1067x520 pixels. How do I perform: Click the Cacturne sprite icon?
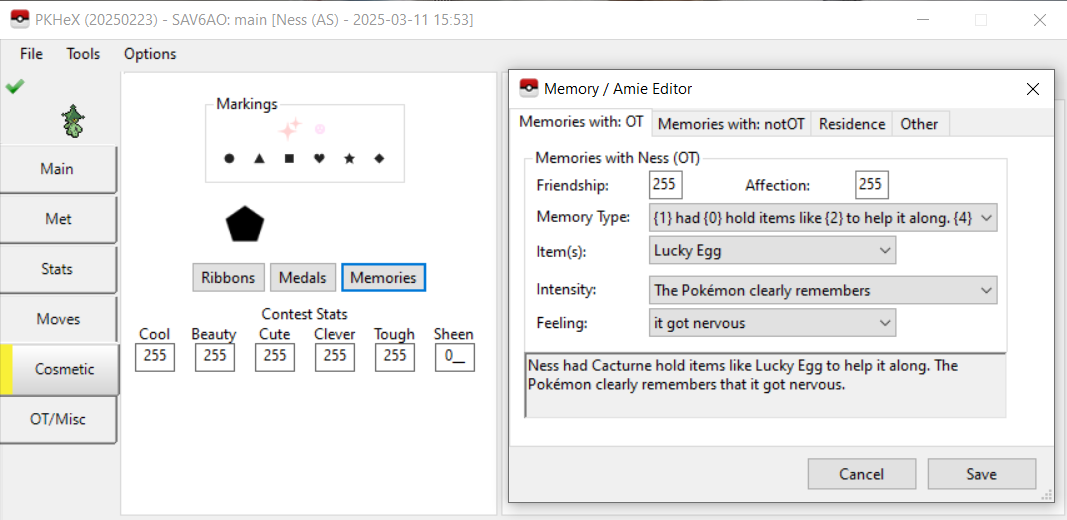pos(73,122)
